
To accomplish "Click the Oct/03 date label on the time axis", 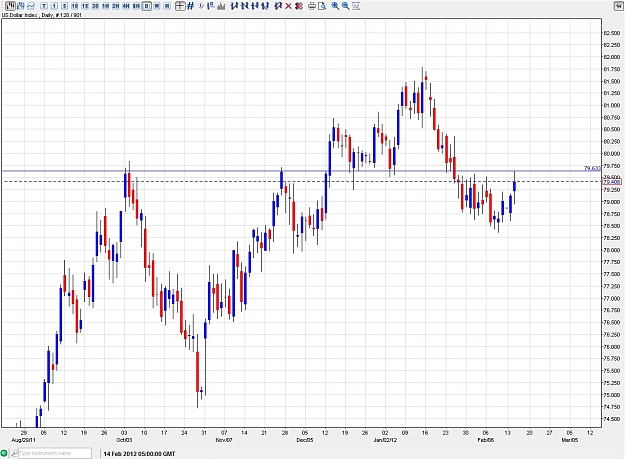I will pos(124,440).
